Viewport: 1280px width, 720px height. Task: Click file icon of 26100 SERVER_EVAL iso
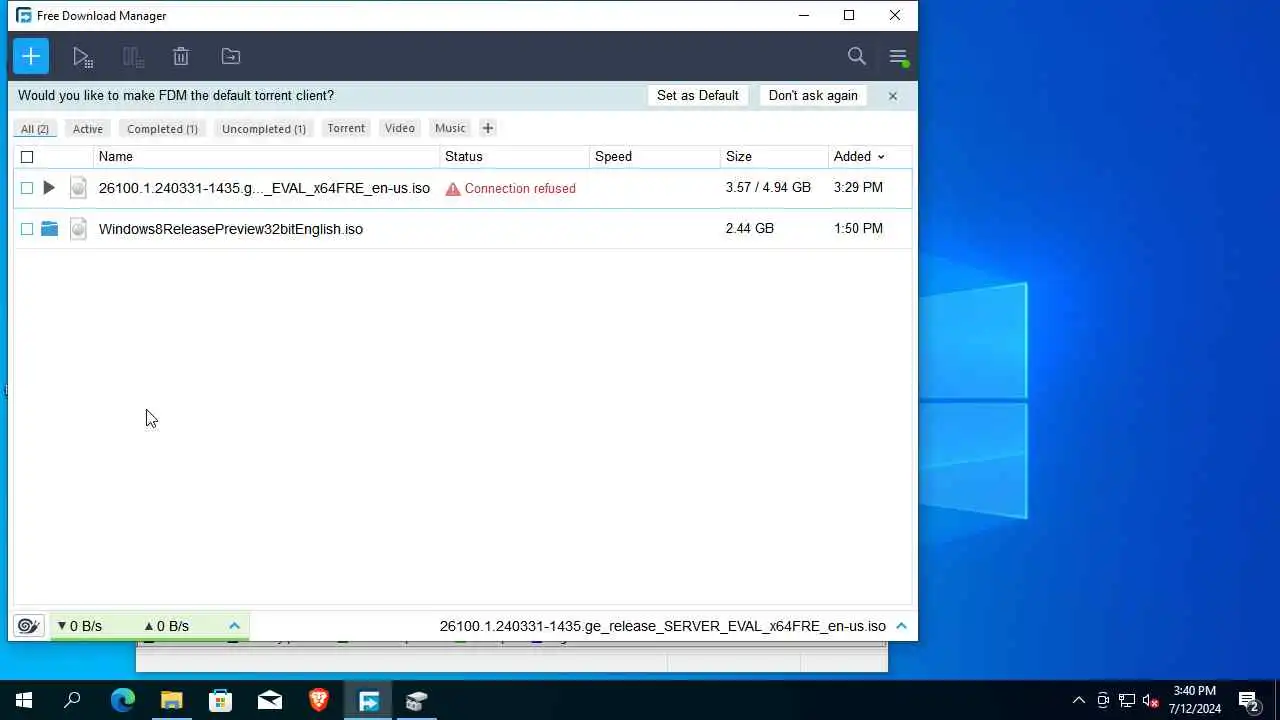pos(78,188)
